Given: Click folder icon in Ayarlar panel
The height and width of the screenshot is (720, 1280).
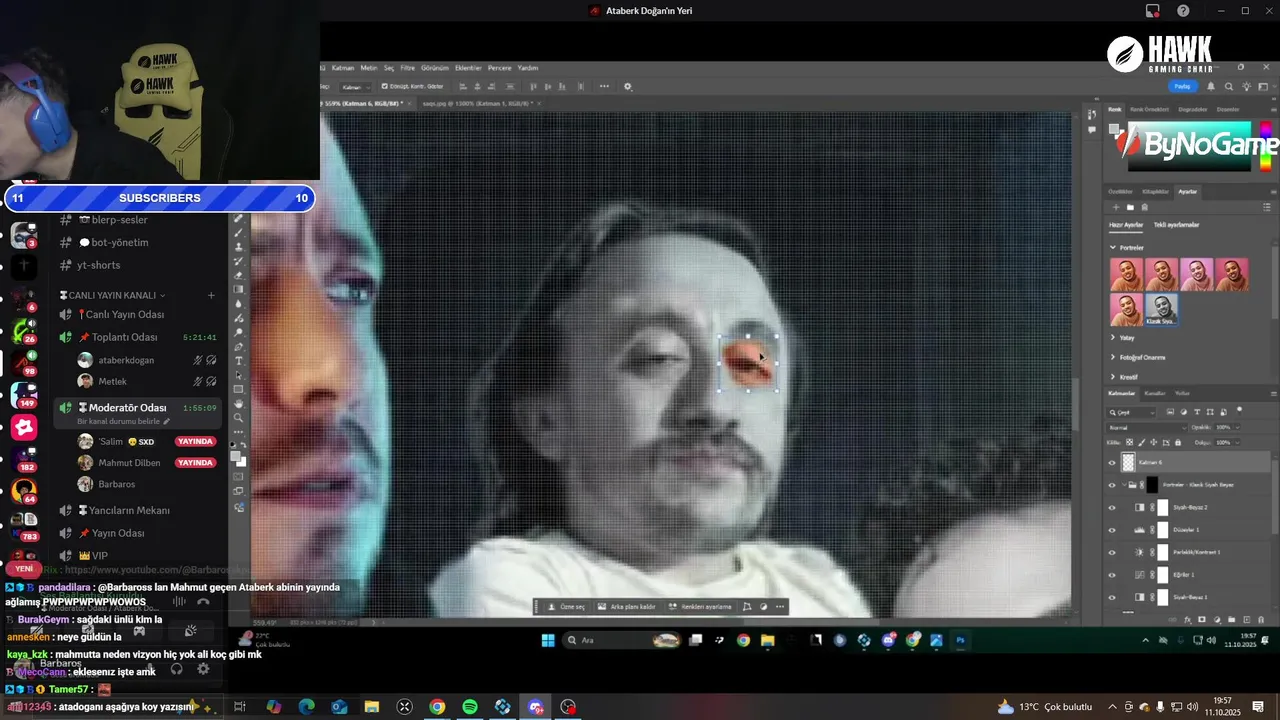Looking at the screenshot, I should (x=1130, y=208).
